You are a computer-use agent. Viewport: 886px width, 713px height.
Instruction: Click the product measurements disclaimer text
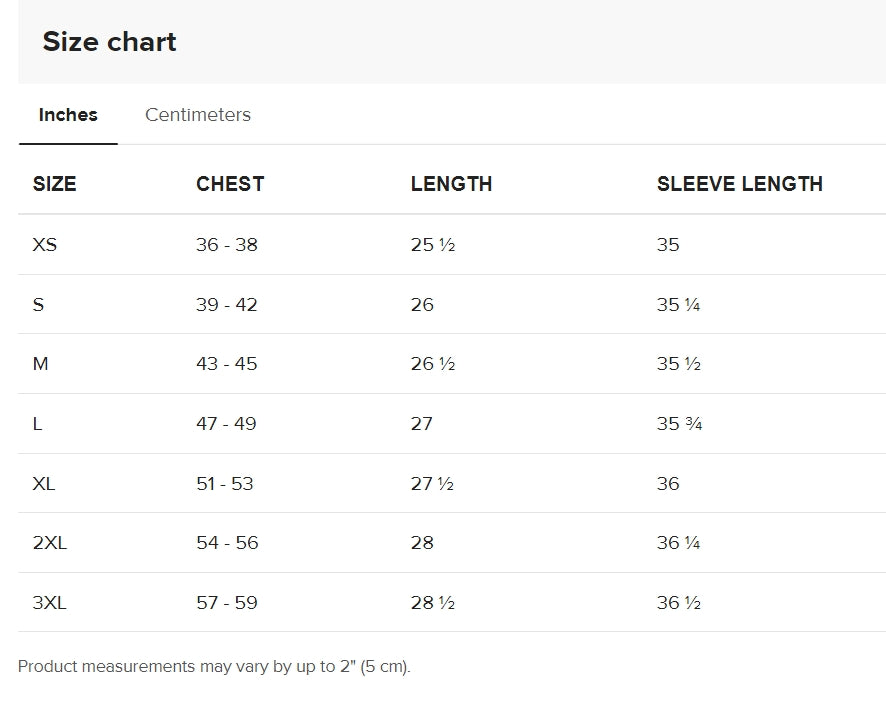(214, 666)
